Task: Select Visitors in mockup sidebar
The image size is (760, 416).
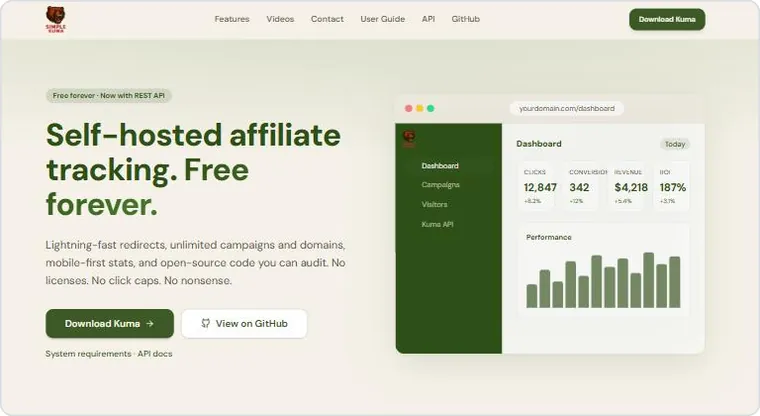Action: click(x=434, y=205)
